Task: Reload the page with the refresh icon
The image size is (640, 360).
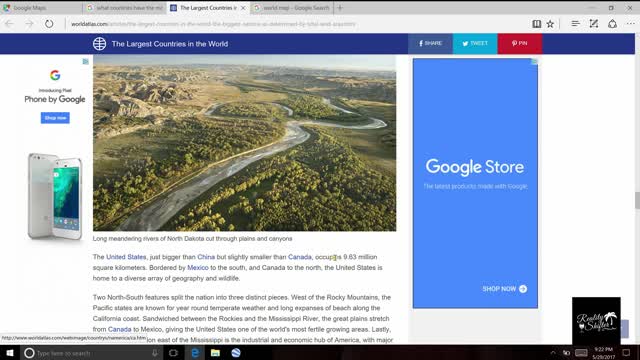Action: click(49, 24)
